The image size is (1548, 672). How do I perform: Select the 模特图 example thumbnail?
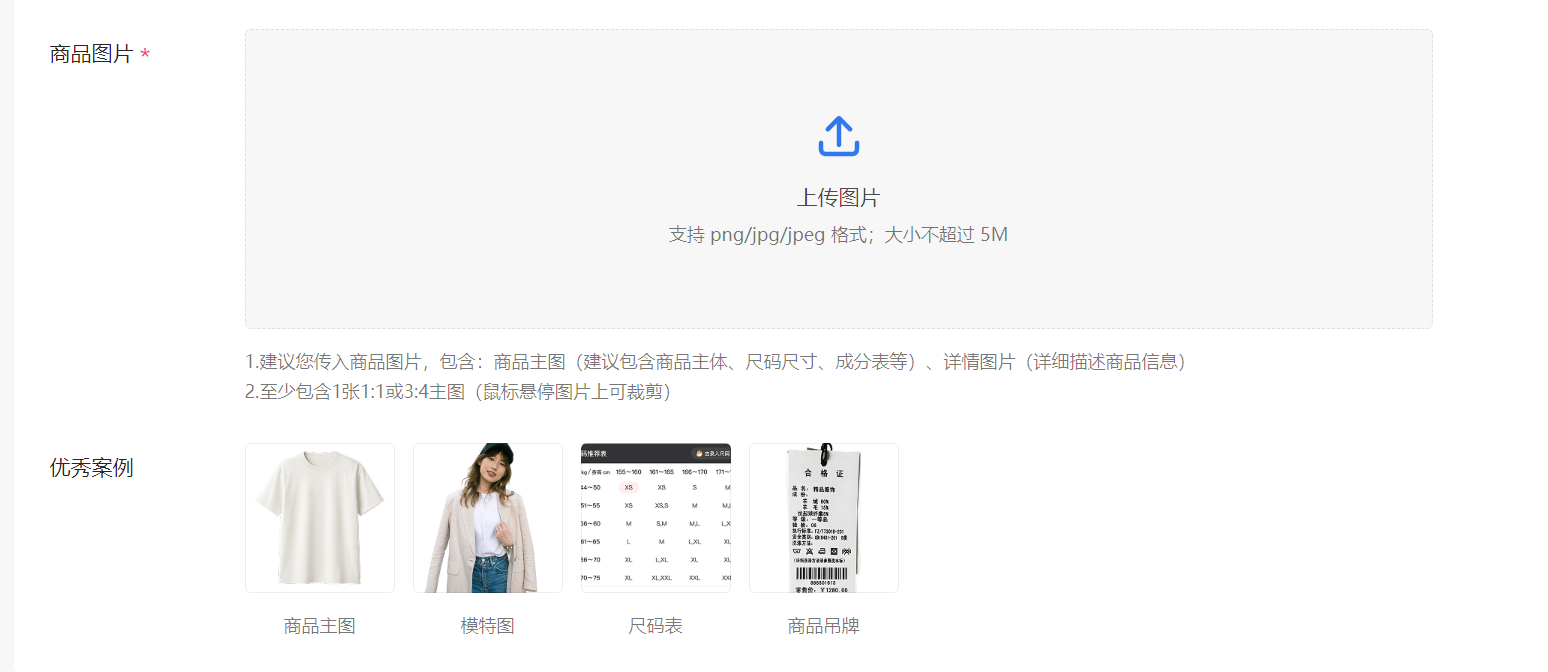(487, 517)
